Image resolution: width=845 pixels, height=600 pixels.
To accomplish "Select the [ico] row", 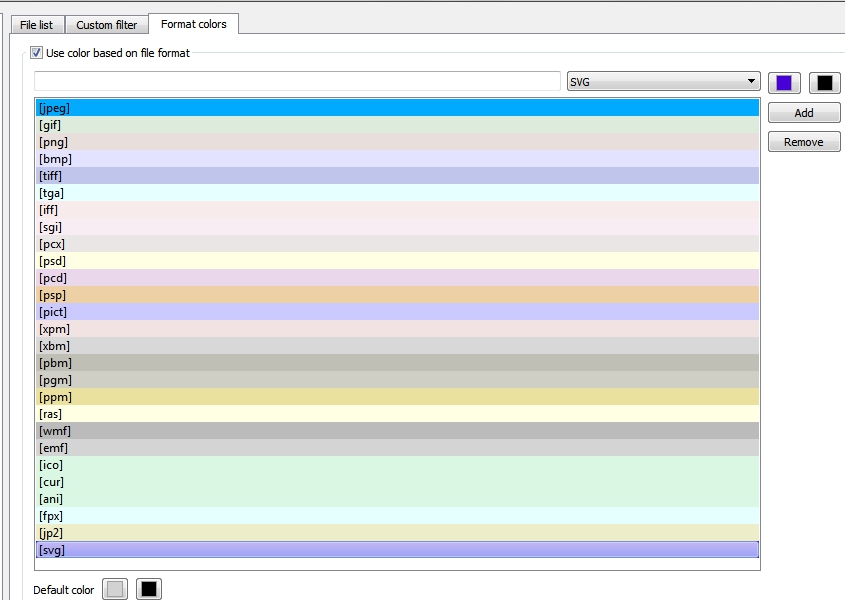I will (x=397, y=465).
